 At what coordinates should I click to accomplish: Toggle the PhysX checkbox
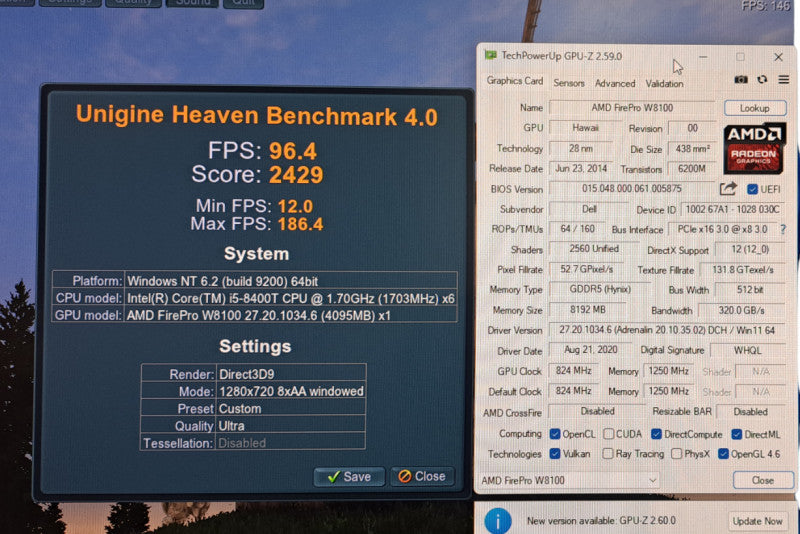click(x=677, y=453)
